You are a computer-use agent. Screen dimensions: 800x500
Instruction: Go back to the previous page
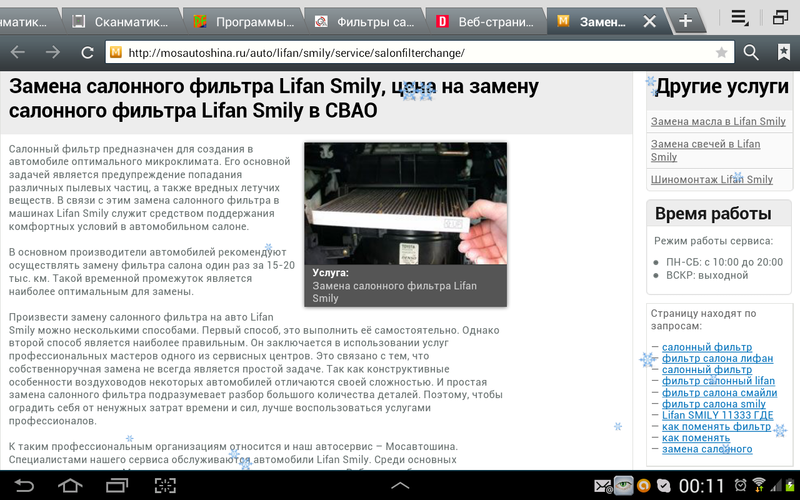18,52
